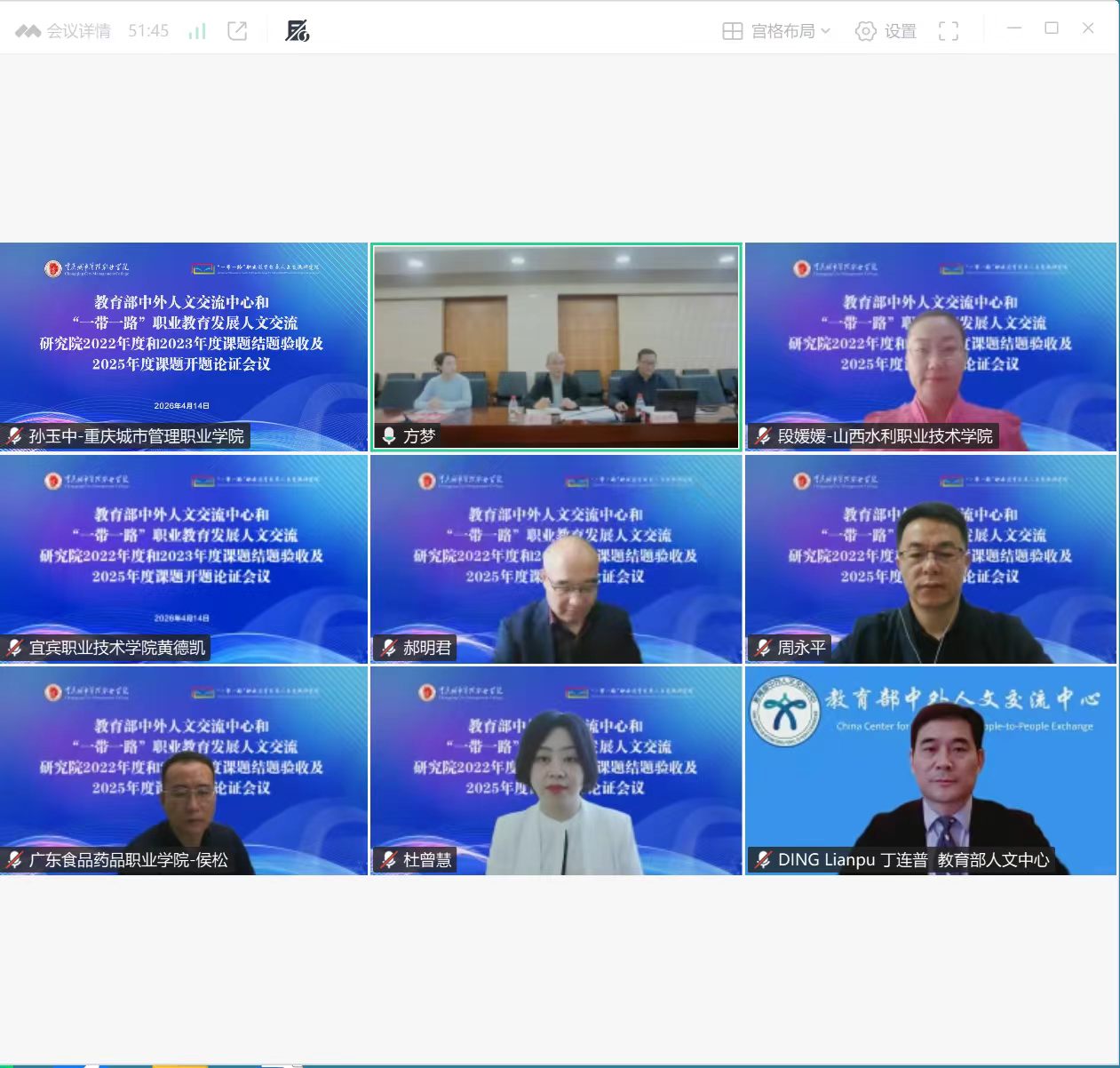This screenshot has height=1068, width=1120.
Task: Select the 广东食品药品职业学院-侯松 video tile
Action: [x=183, y=770]
